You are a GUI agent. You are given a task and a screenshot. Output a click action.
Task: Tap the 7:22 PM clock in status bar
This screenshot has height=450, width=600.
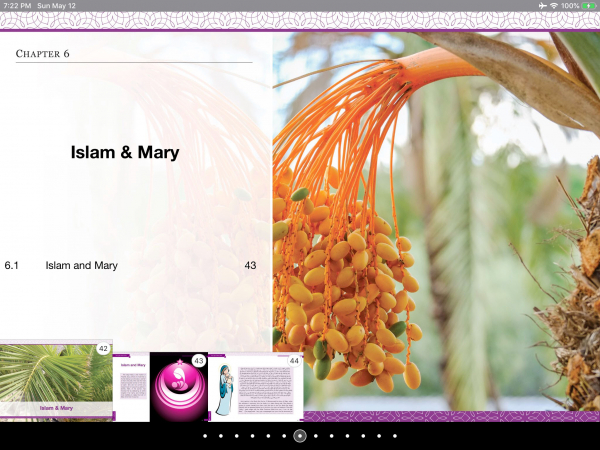coord(16,6)
